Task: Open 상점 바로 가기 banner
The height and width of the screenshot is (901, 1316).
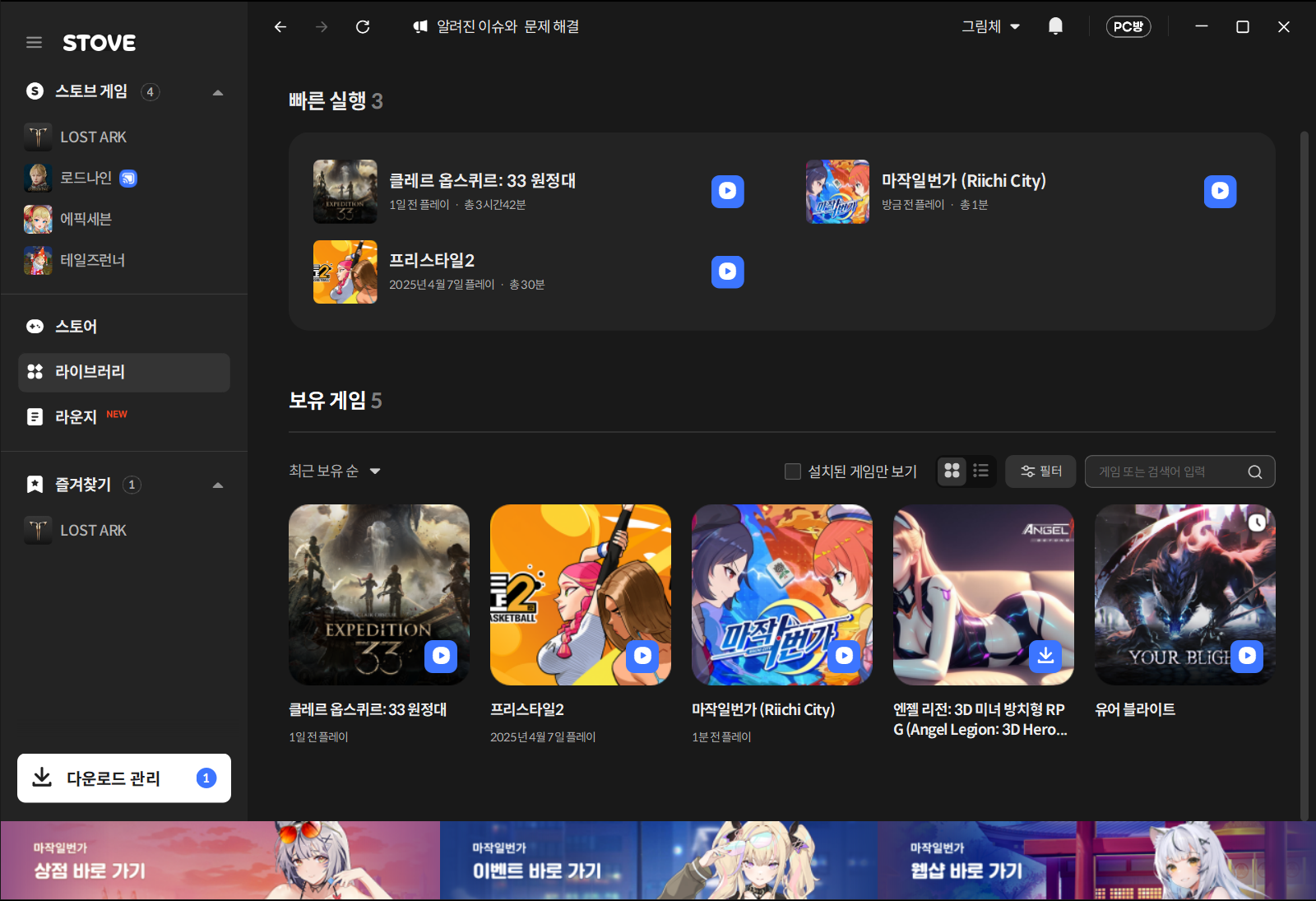Action: (x=220, y=860)
